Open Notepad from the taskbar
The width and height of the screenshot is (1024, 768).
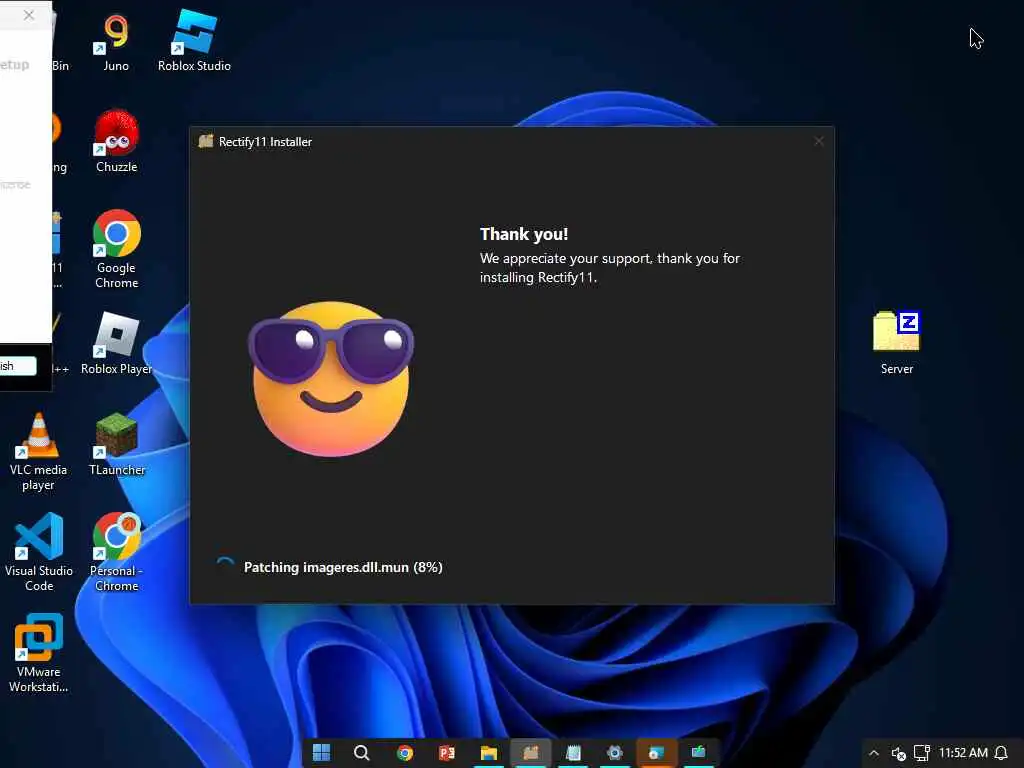coord(573,753)
